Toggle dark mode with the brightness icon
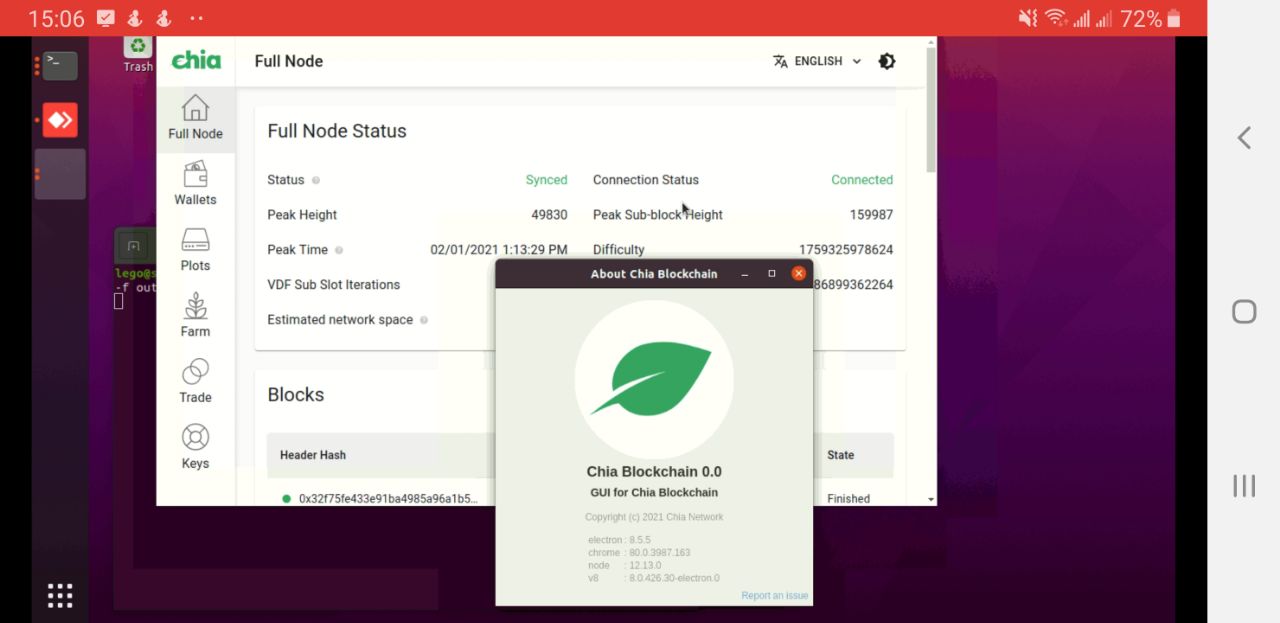1280x623 pixels. 886,61
